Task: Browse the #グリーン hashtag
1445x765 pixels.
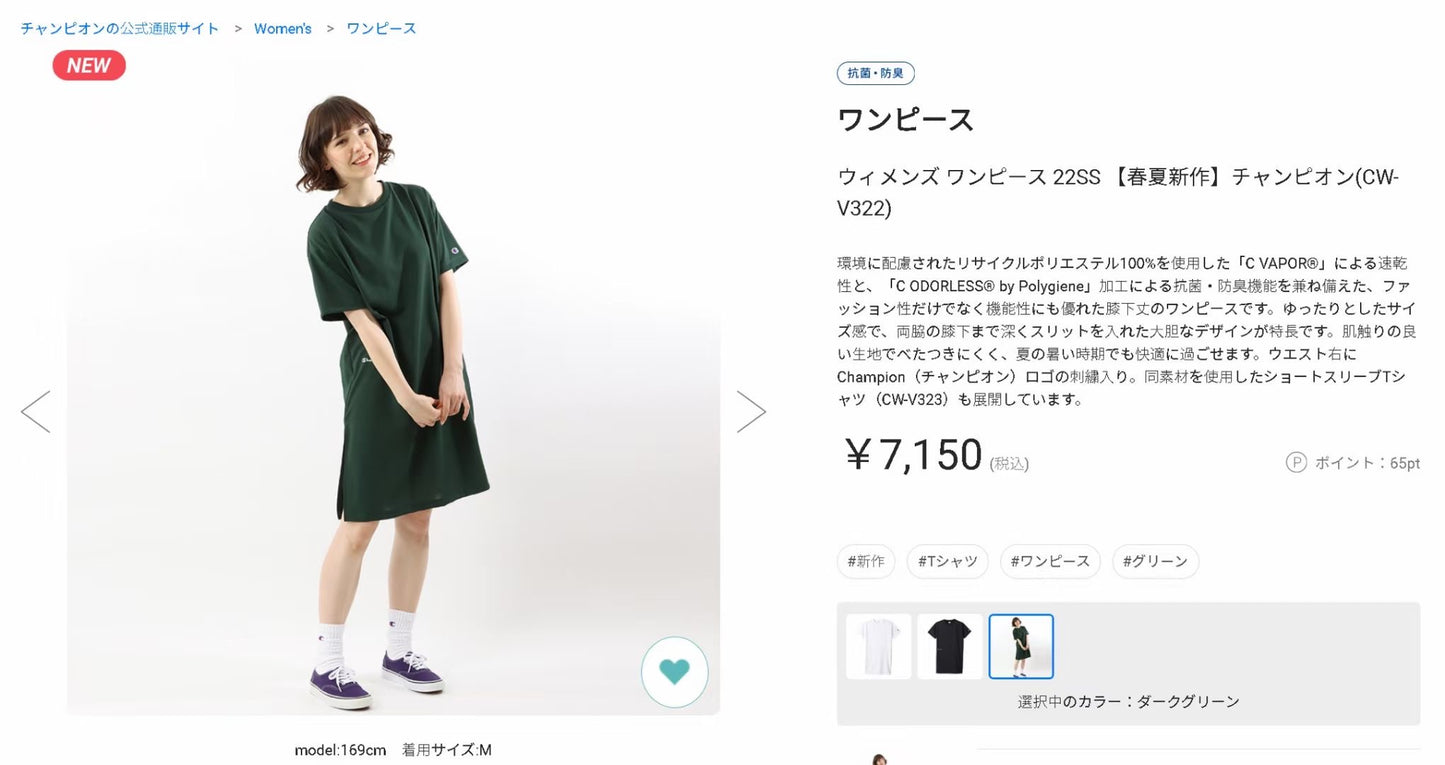Action: click(x=1155, y=561)
